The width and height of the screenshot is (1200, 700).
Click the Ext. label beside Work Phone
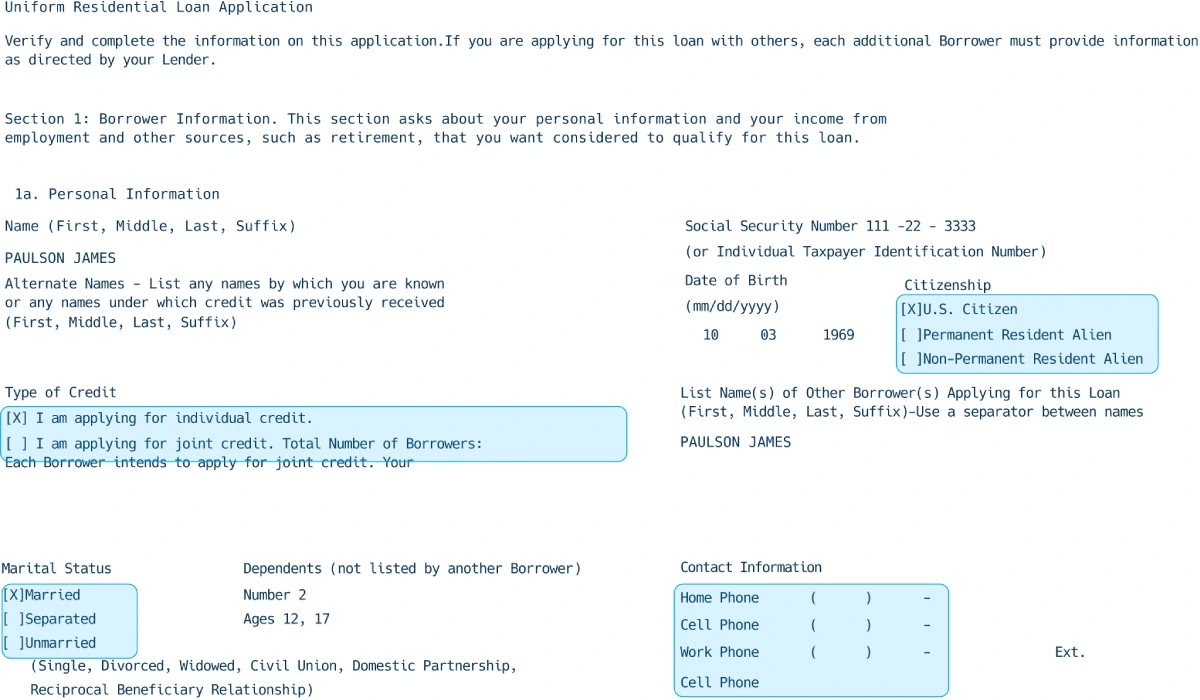(x=1070, y=652)
